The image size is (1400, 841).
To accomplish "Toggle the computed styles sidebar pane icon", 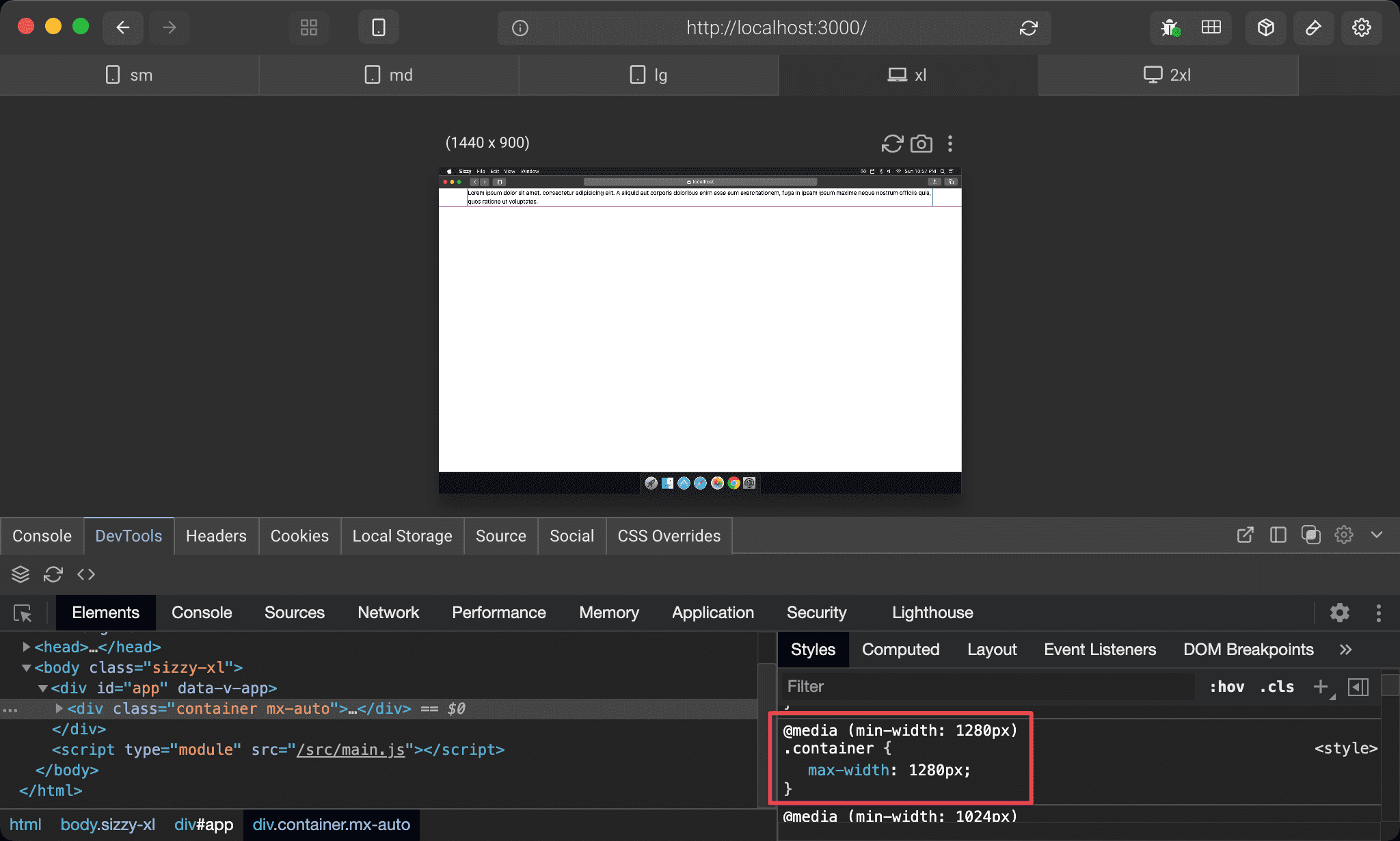I will pyautogui.click(x=1358, y=686).
